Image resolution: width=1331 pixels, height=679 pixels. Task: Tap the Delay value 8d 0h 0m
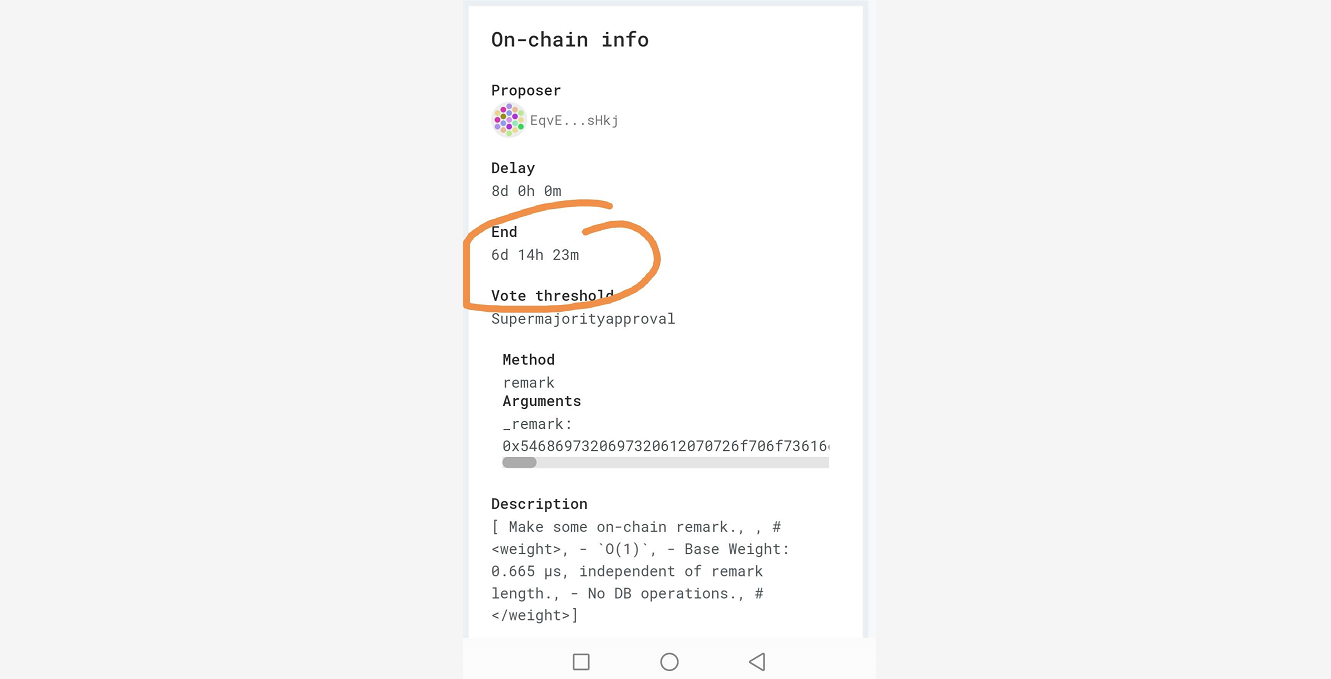526,191
